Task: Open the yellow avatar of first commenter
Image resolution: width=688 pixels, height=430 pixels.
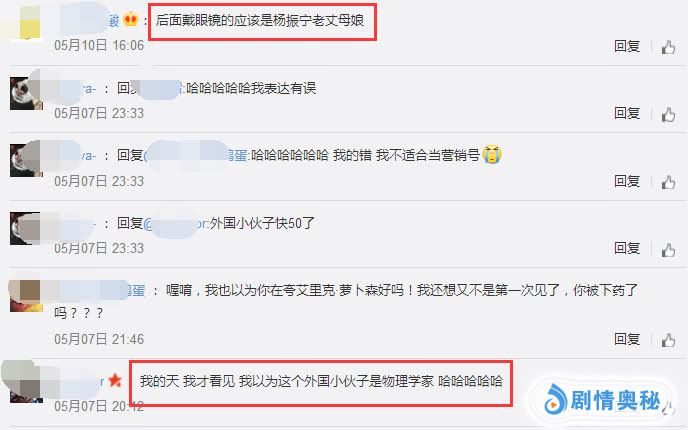Action: pos(25,23)
